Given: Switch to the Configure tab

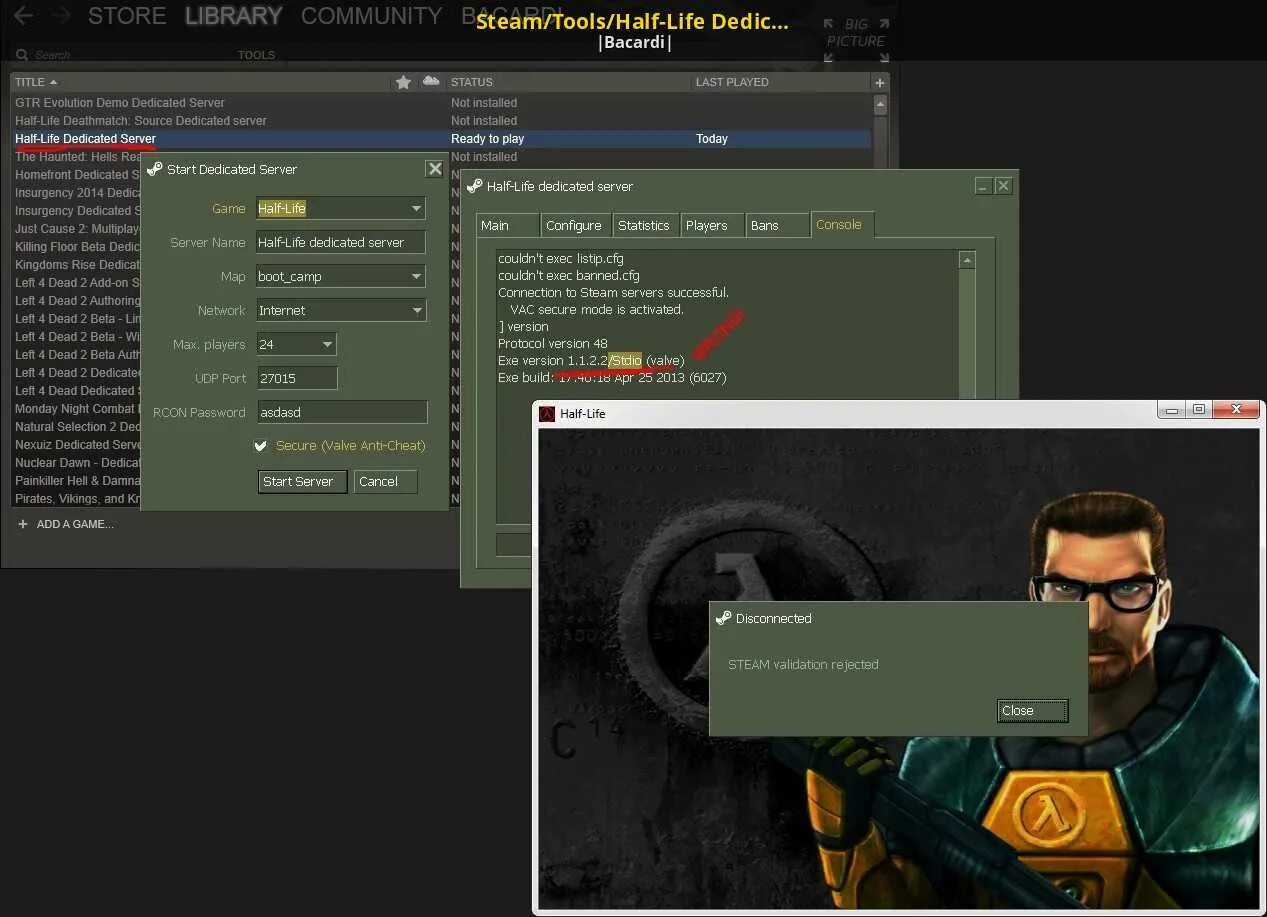Looking at the screenshot, I should 574,225.
